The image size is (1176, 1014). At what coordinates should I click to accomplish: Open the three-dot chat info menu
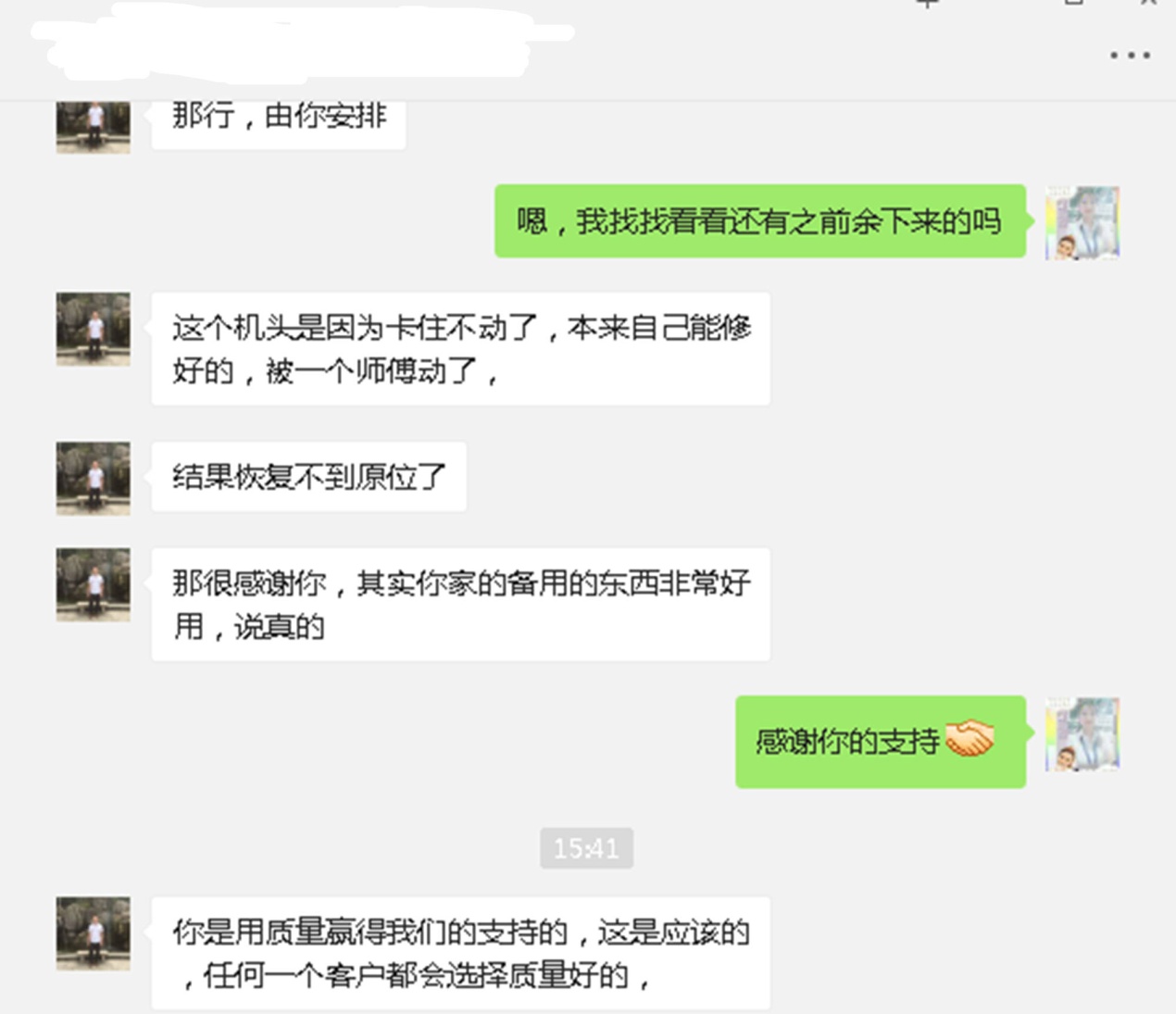pyautogui.click(x=1130, y=56)
